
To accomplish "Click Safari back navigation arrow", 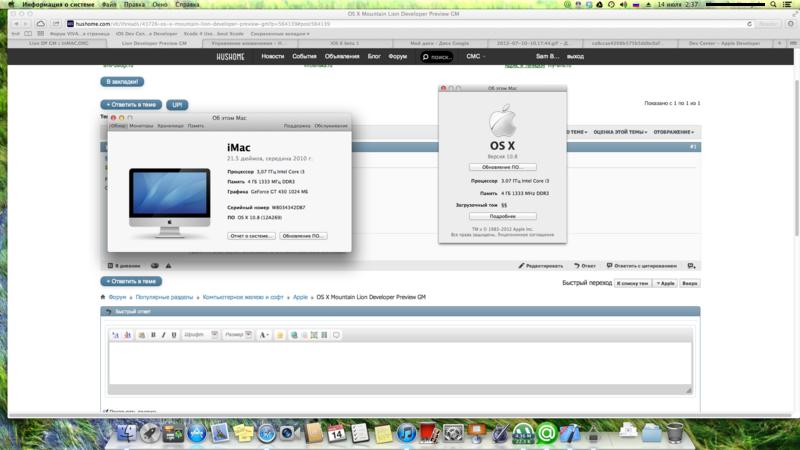I will [16, 24].
